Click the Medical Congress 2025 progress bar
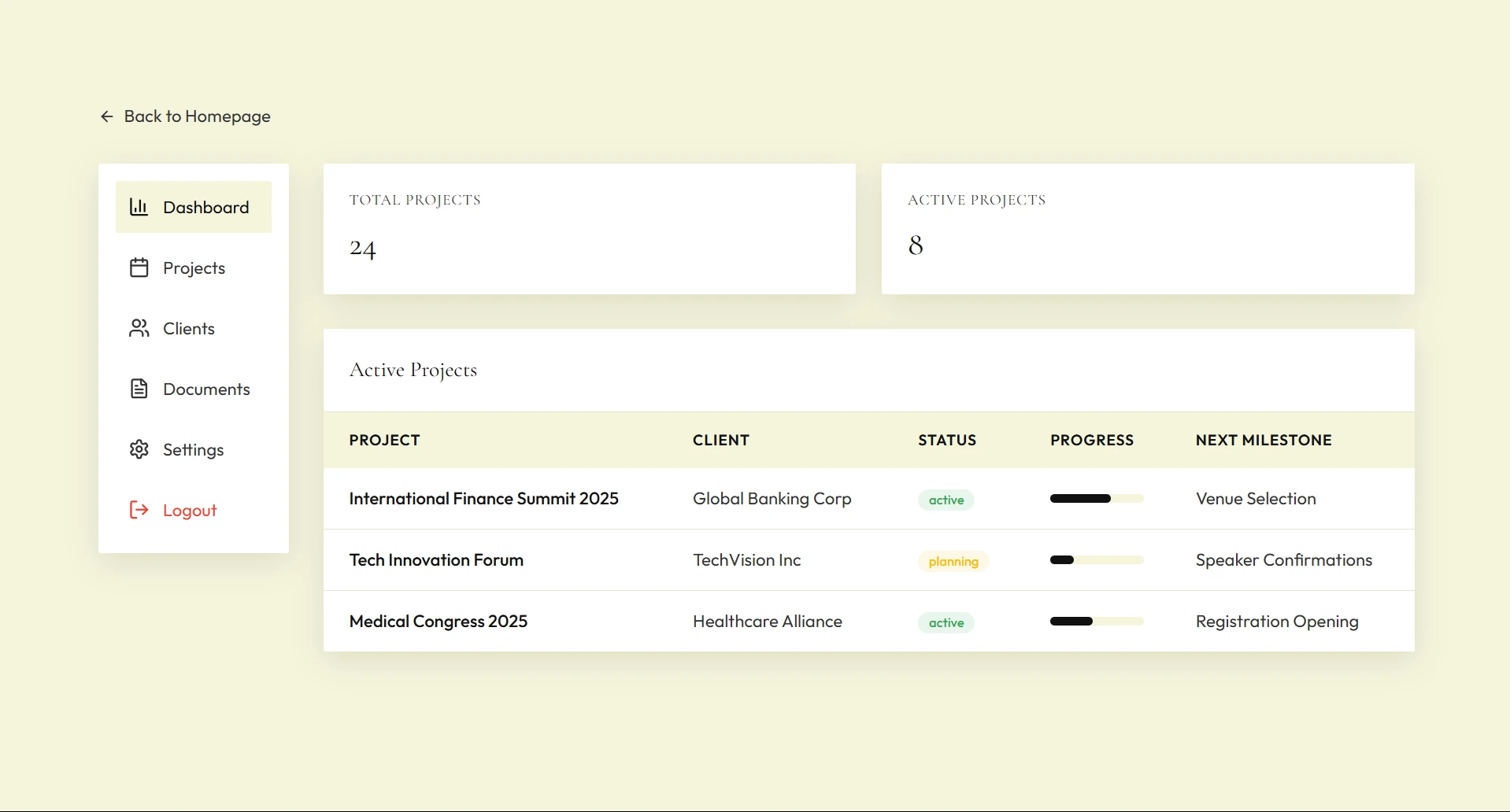The image size is (1510, 812). [x=1096, y=622]
